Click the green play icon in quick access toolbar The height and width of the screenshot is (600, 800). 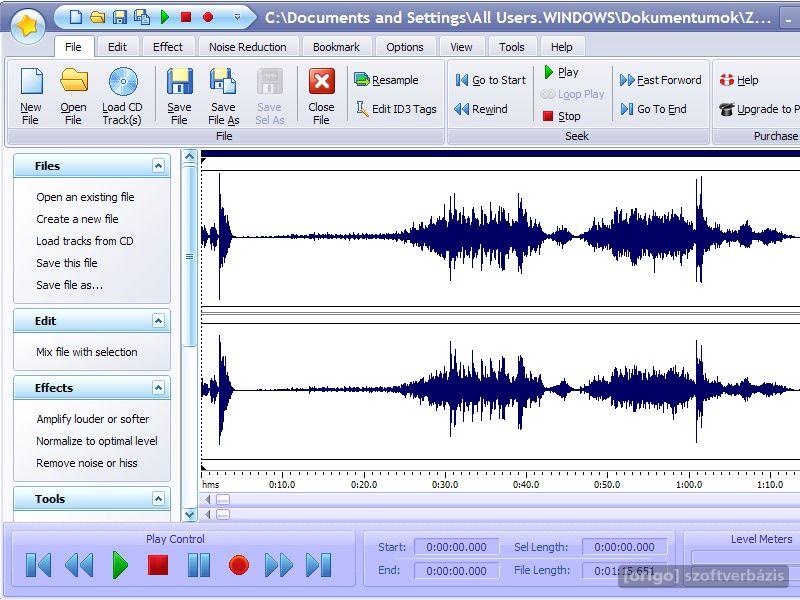click(164, 17)
